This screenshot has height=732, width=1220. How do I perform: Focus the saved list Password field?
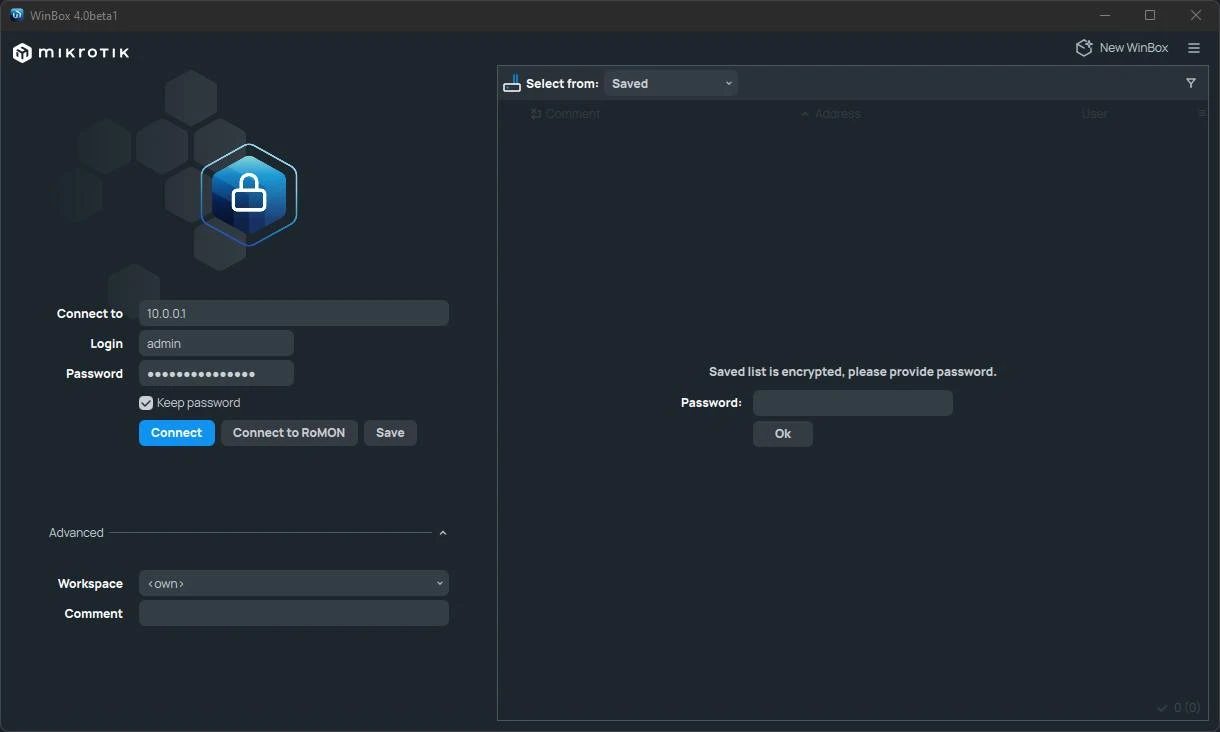coord(852,403)
